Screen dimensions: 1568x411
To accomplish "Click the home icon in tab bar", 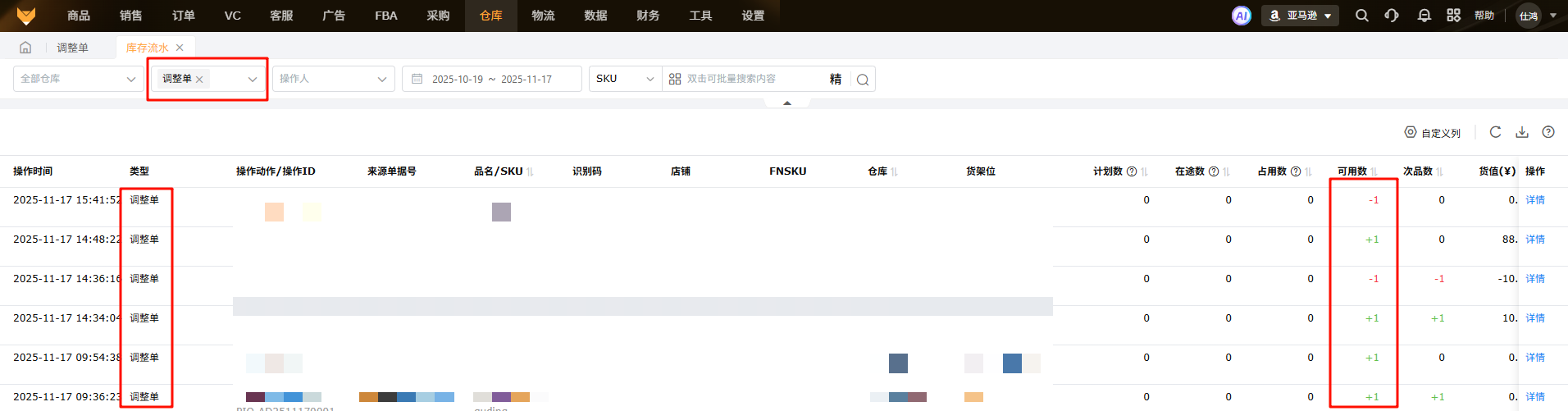I will (25, 48).
